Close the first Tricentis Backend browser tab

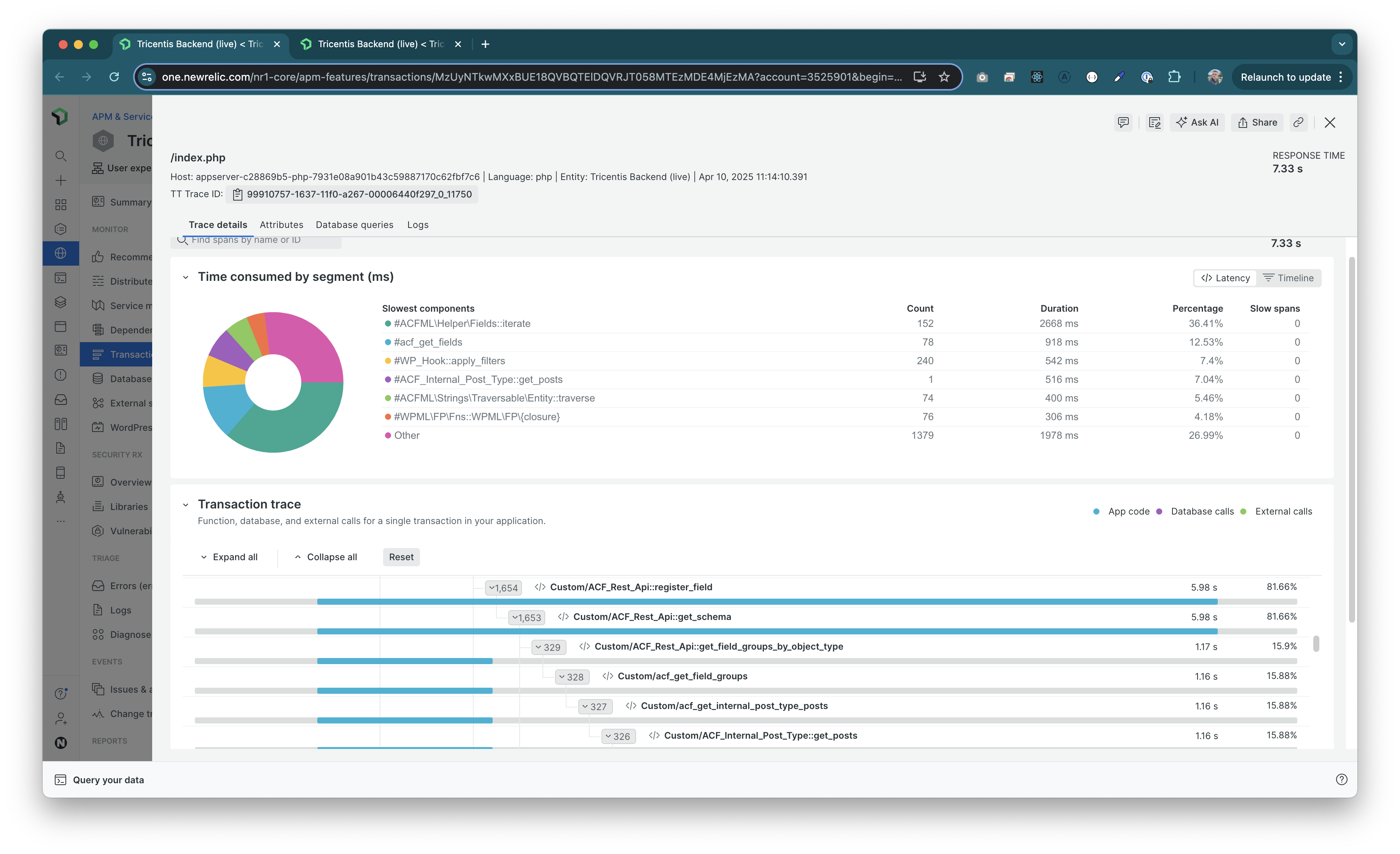pos(277,44)
